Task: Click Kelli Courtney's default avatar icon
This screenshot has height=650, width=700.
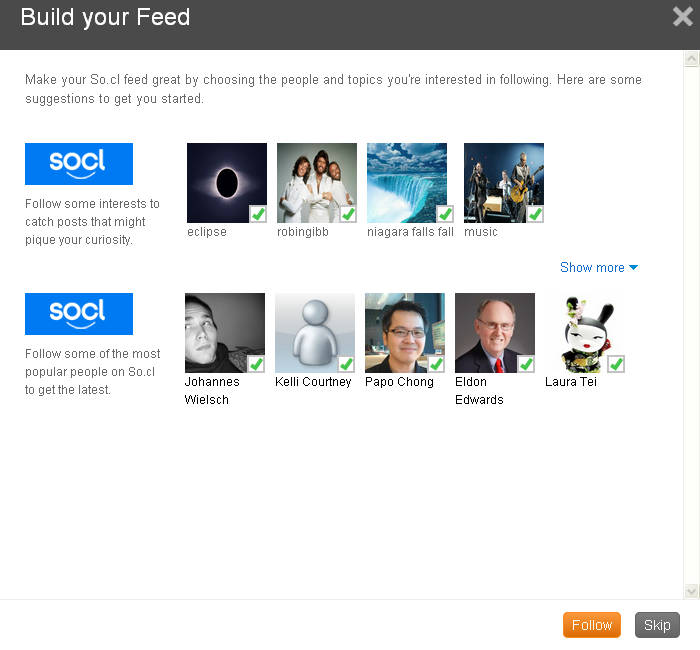Action: click(314, 332)
